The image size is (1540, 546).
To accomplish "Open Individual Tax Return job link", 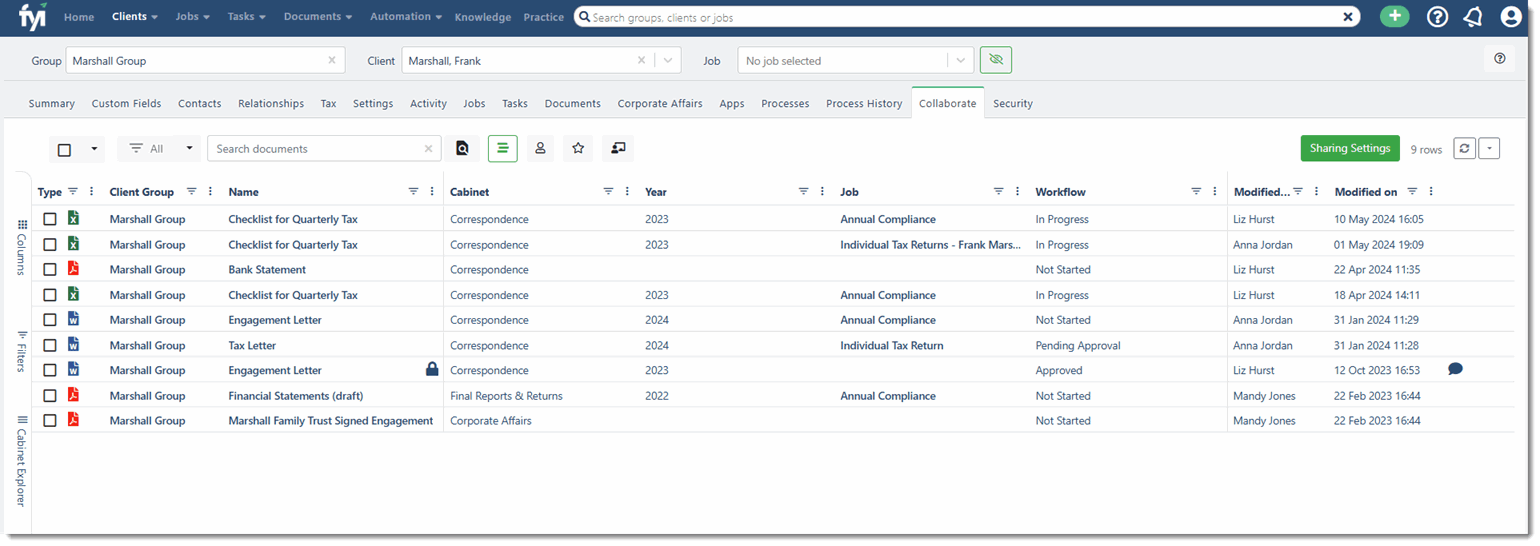I will coord(892,345).
